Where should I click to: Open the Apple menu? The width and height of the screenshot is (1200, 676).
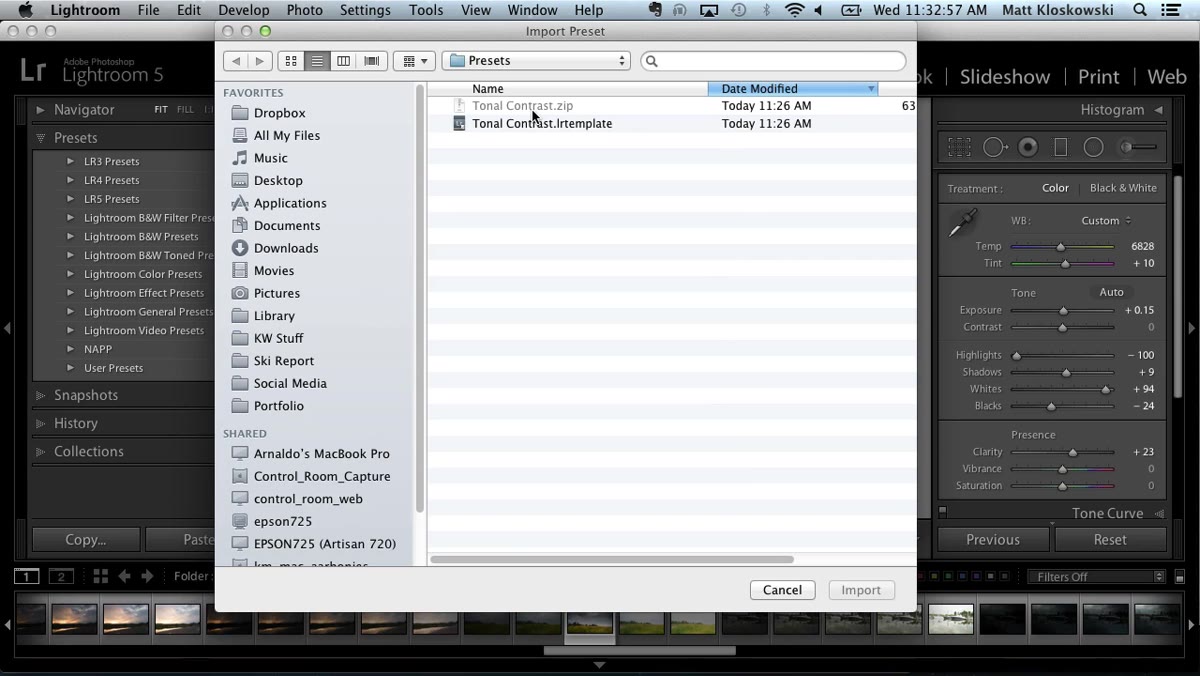tap(26, 10)
